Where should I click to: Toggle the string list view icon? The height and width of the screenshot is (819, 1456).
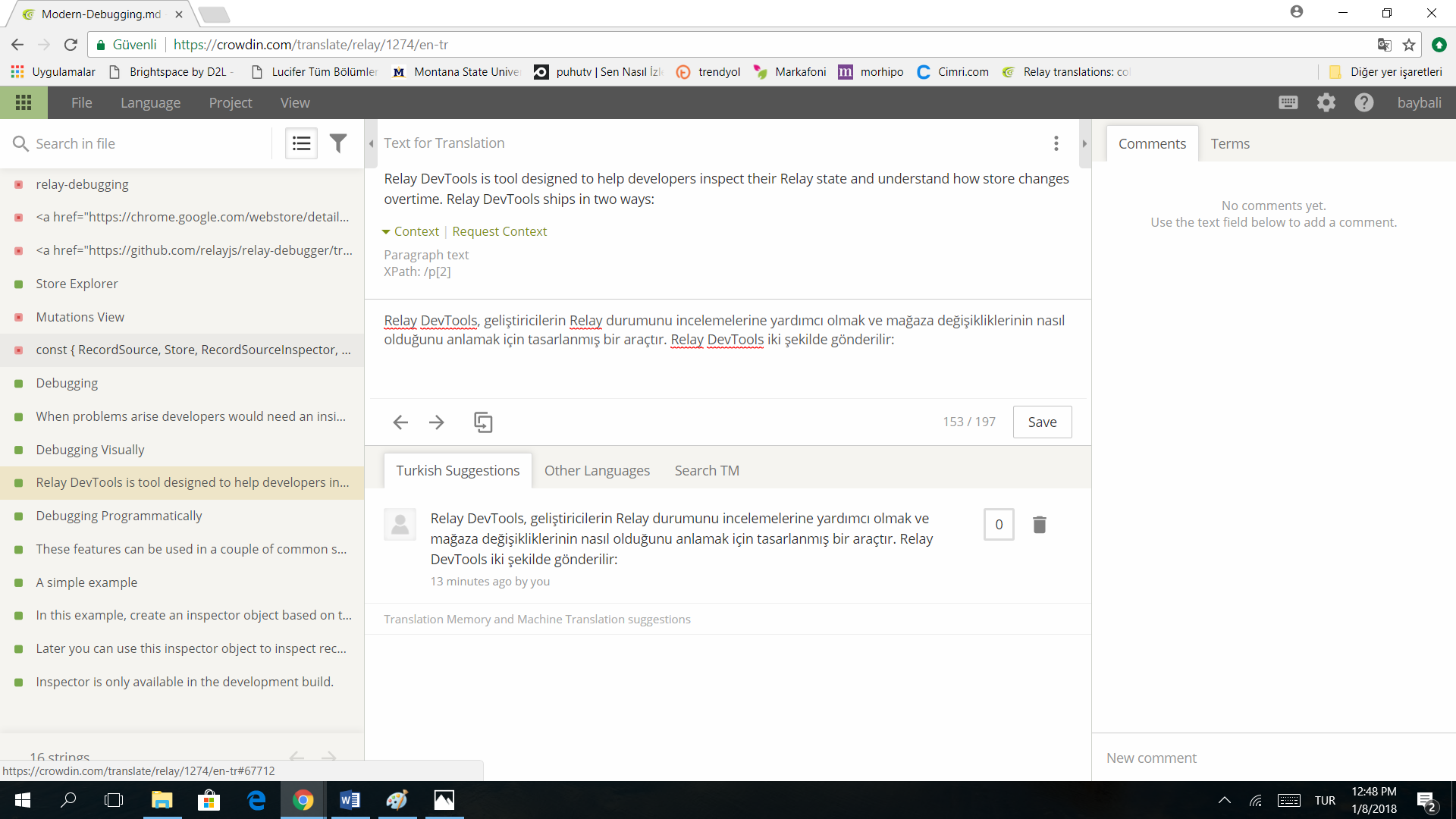pyautogui.click(x=301, y=143)
